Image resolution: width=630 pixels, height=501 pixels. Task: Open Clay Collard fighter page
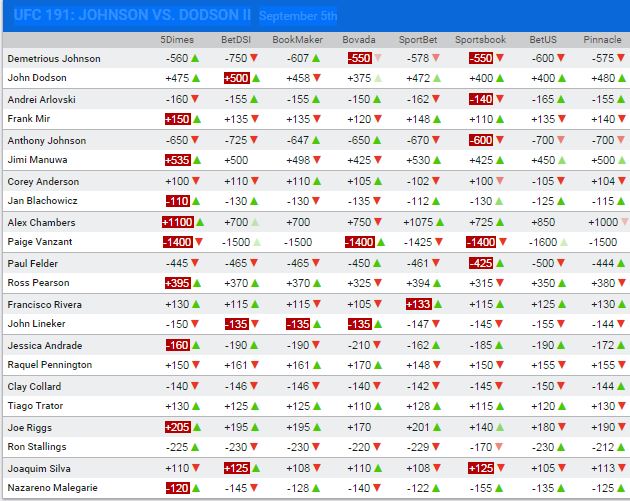tap(34, 386)
